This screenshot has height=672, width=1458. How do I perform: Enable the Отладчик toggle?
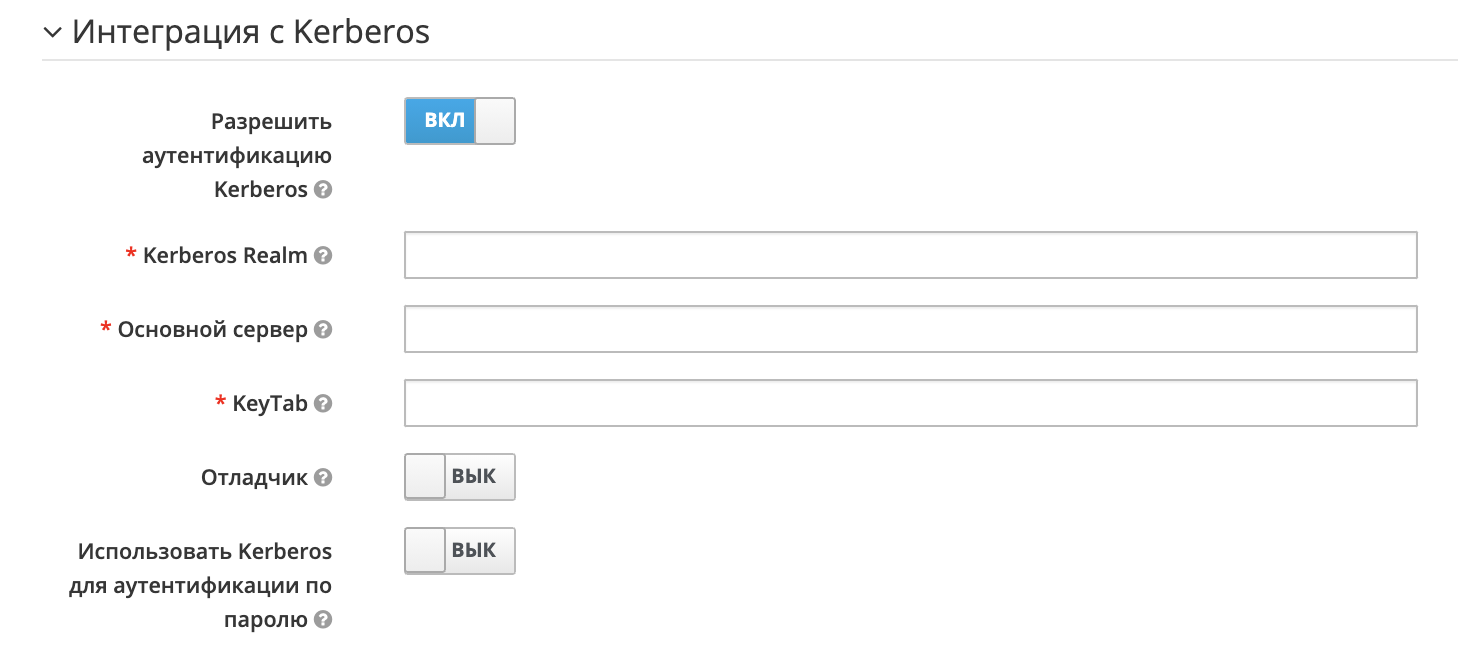coord(459,477)
